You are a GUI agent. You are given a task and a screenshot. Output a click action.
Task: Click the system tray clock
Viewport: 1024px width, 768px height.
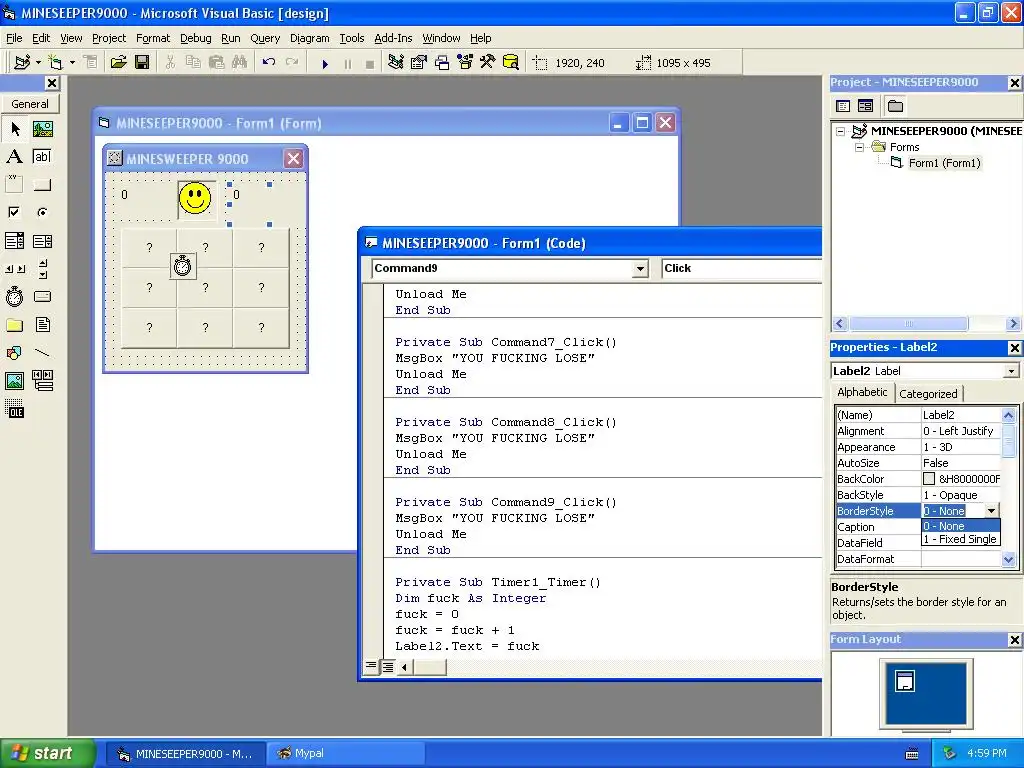tap(987, 754)
